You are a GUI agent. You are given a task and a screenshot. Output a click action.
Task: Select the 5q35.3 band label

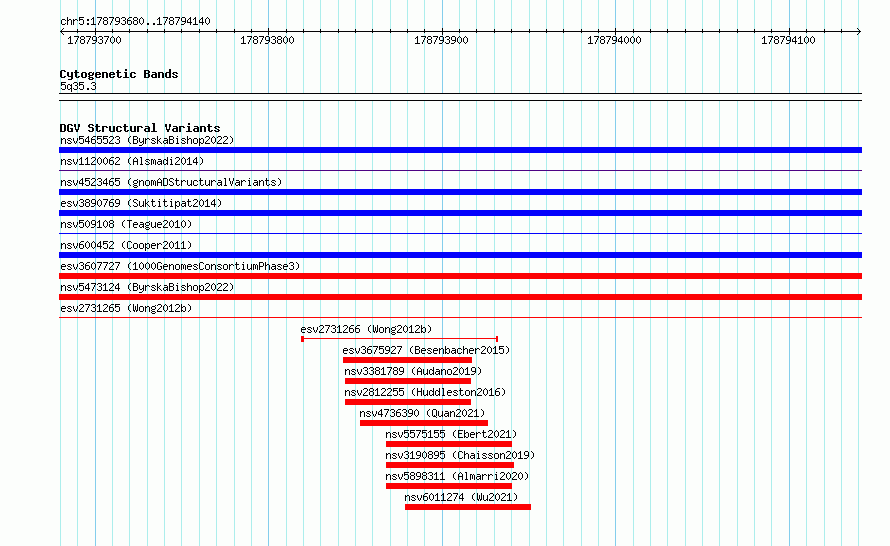[x=78, y=86]
